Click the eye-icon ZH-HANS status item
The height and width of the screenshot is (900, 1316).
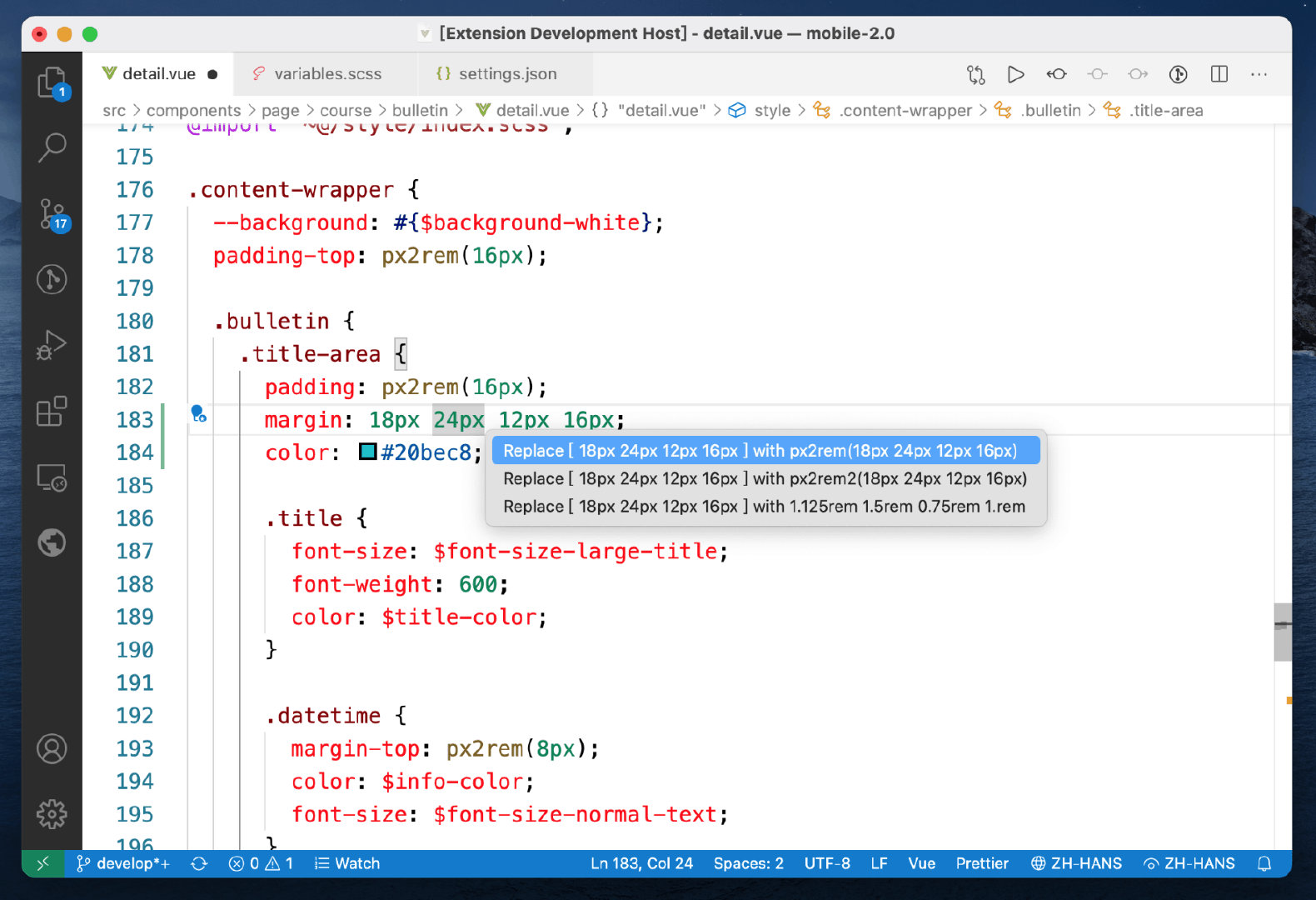pyautogui.click(x=1189, y=863)
